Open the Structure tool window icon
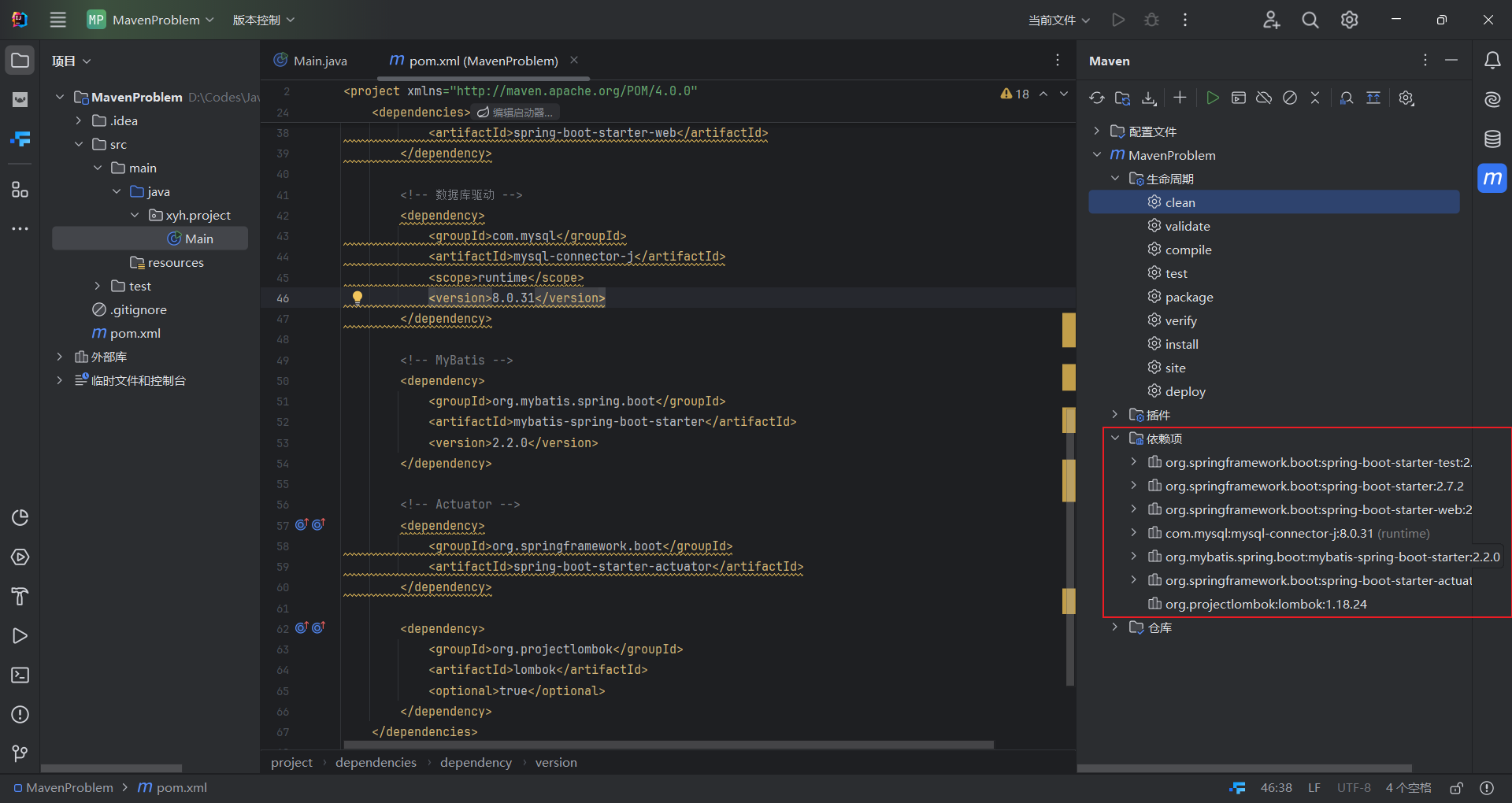The image size is (1512, 803). [20, 190]
